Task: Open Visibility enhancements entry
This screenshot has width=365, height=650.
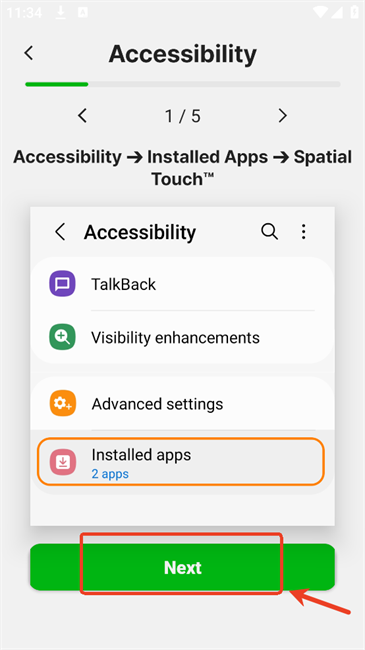Action: 182,337
